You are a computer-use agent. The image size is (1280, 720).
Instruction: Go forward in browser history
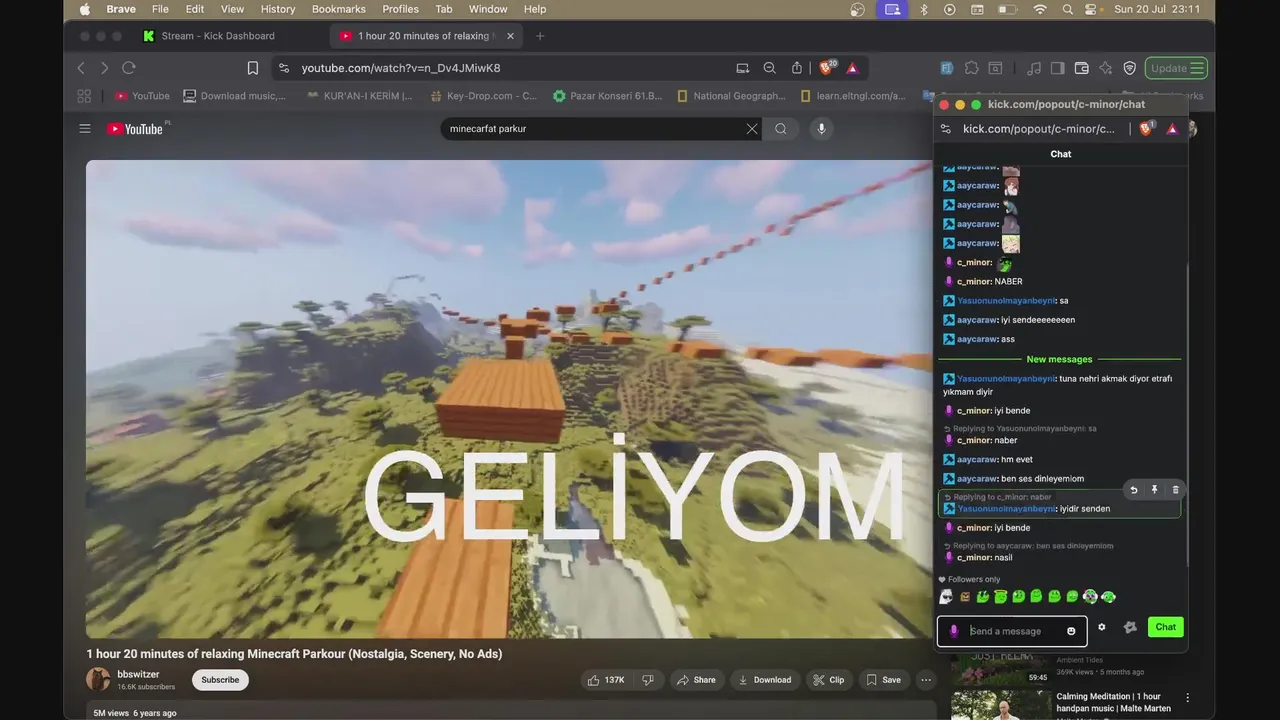(x=104, y=68)
